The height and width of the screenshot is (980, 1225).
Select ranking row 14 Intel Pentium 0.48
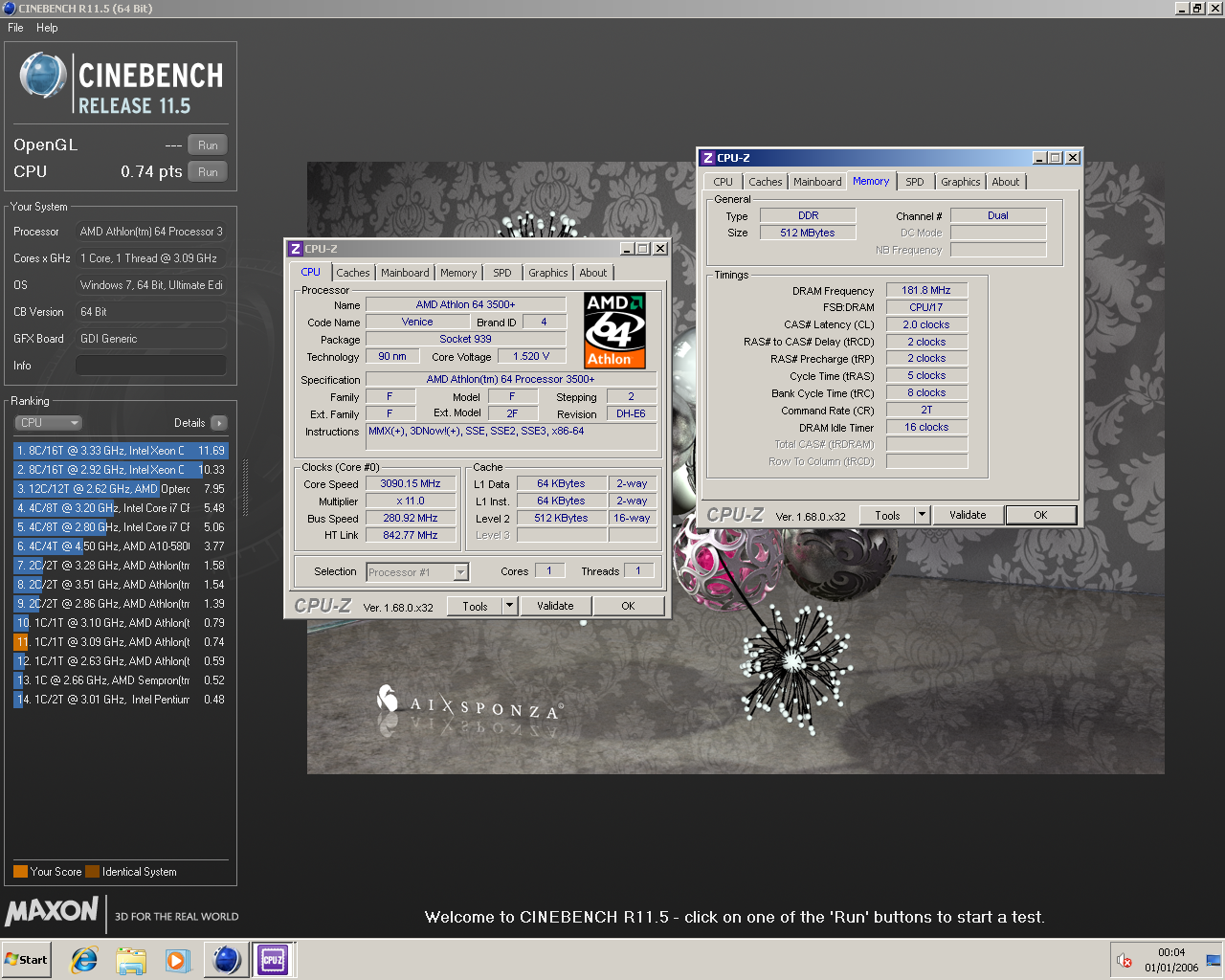(x=121, y=700)
